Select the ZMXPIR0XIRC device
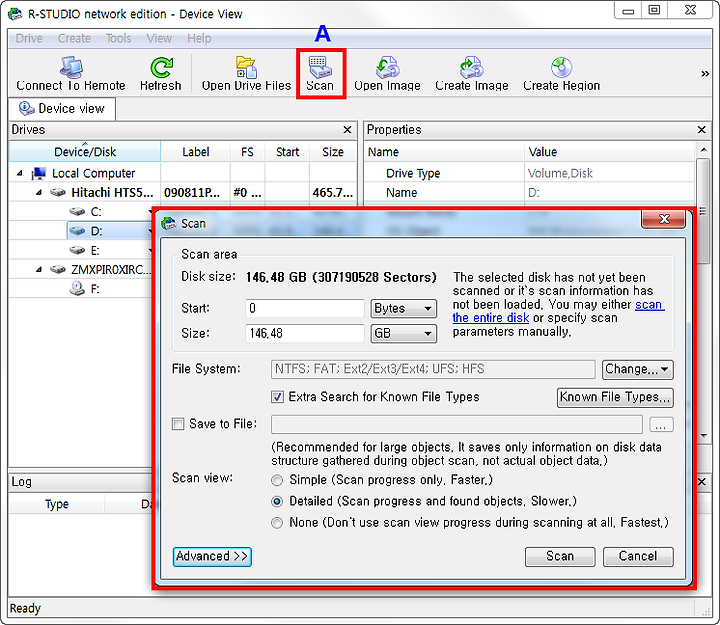Viewport: 720px width, 625px height. click(x=110, y=270)
